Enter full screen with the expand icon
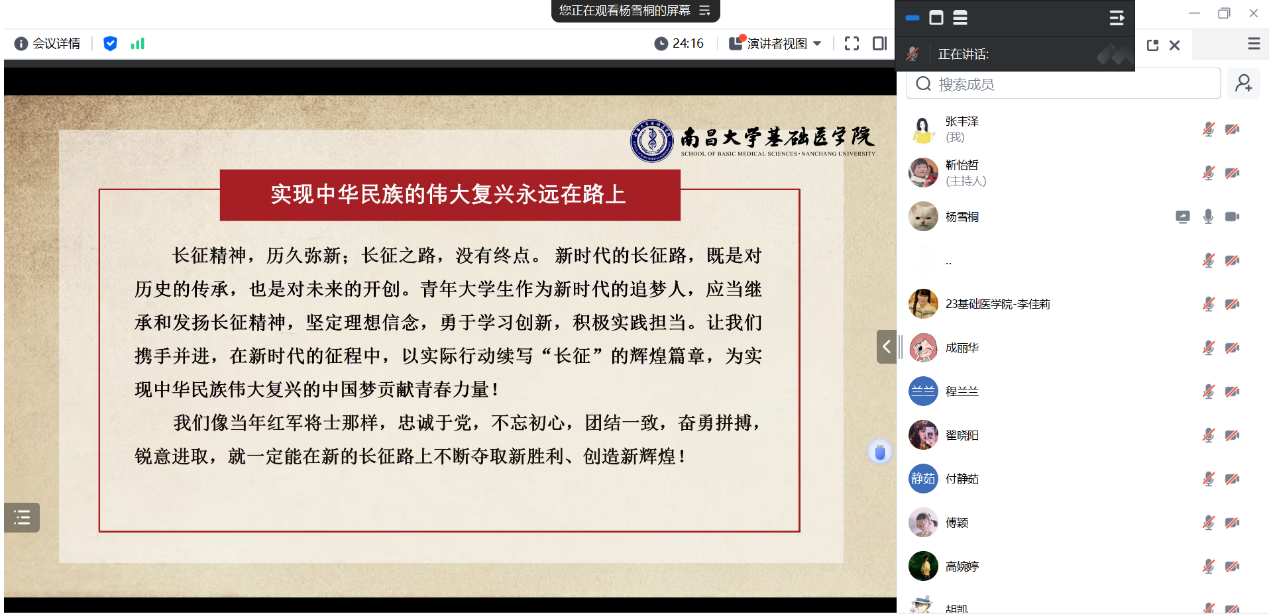 click(852, 43)
